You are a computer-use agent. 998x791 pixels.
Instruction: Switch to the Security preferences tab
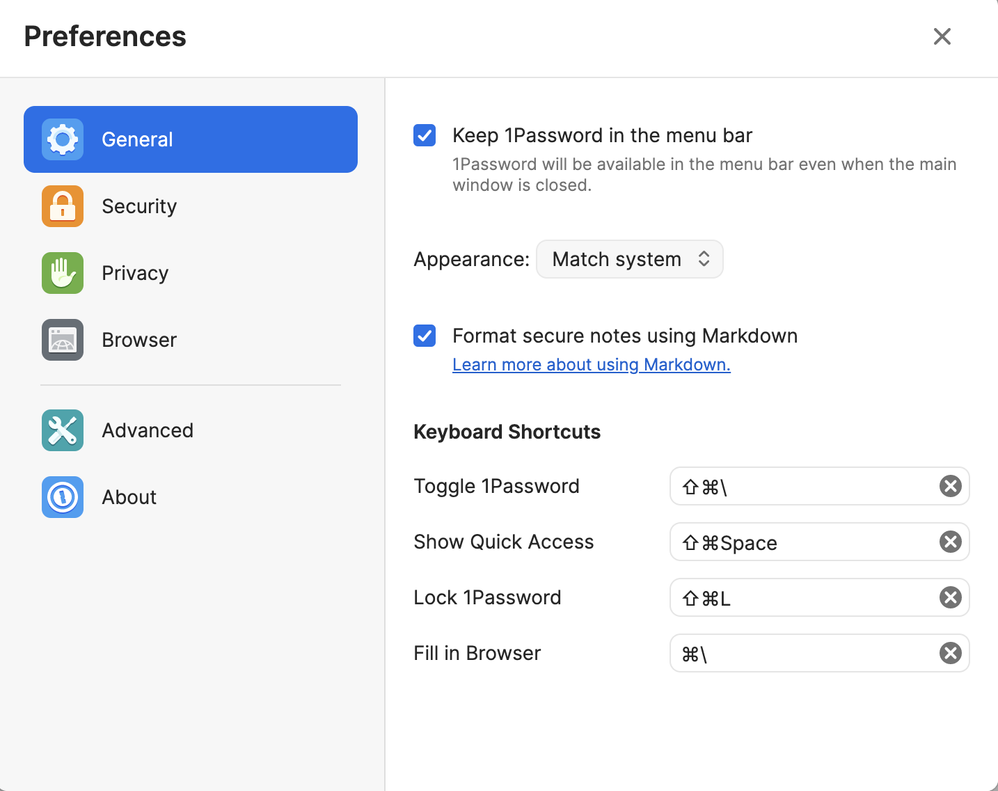[x=139, y=206]
